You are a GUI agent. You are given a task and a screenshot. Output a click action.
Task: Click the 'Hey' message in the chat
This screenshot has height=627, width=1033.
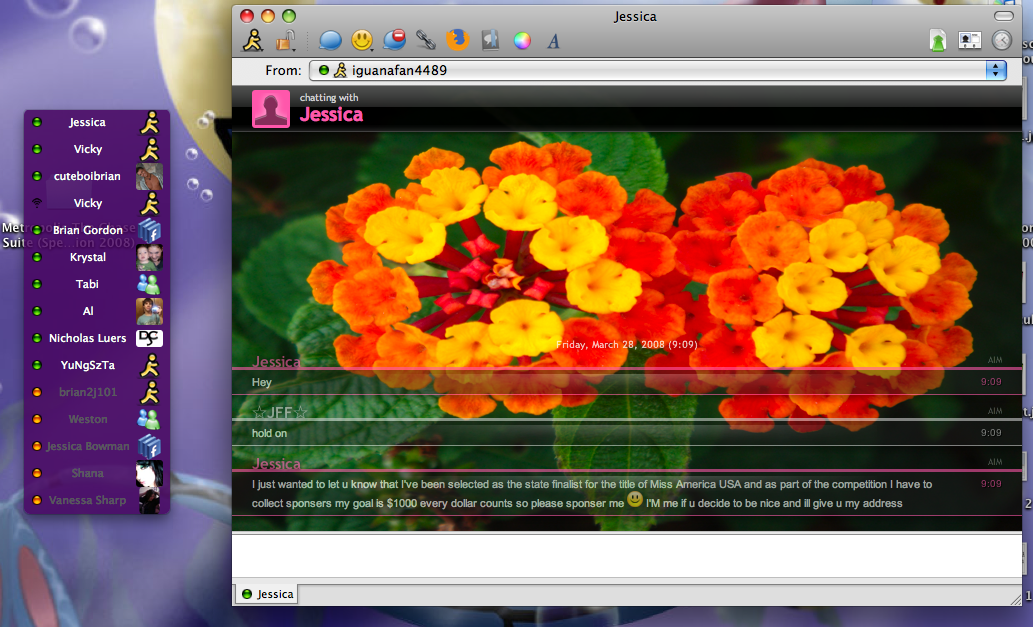point(262,382)
